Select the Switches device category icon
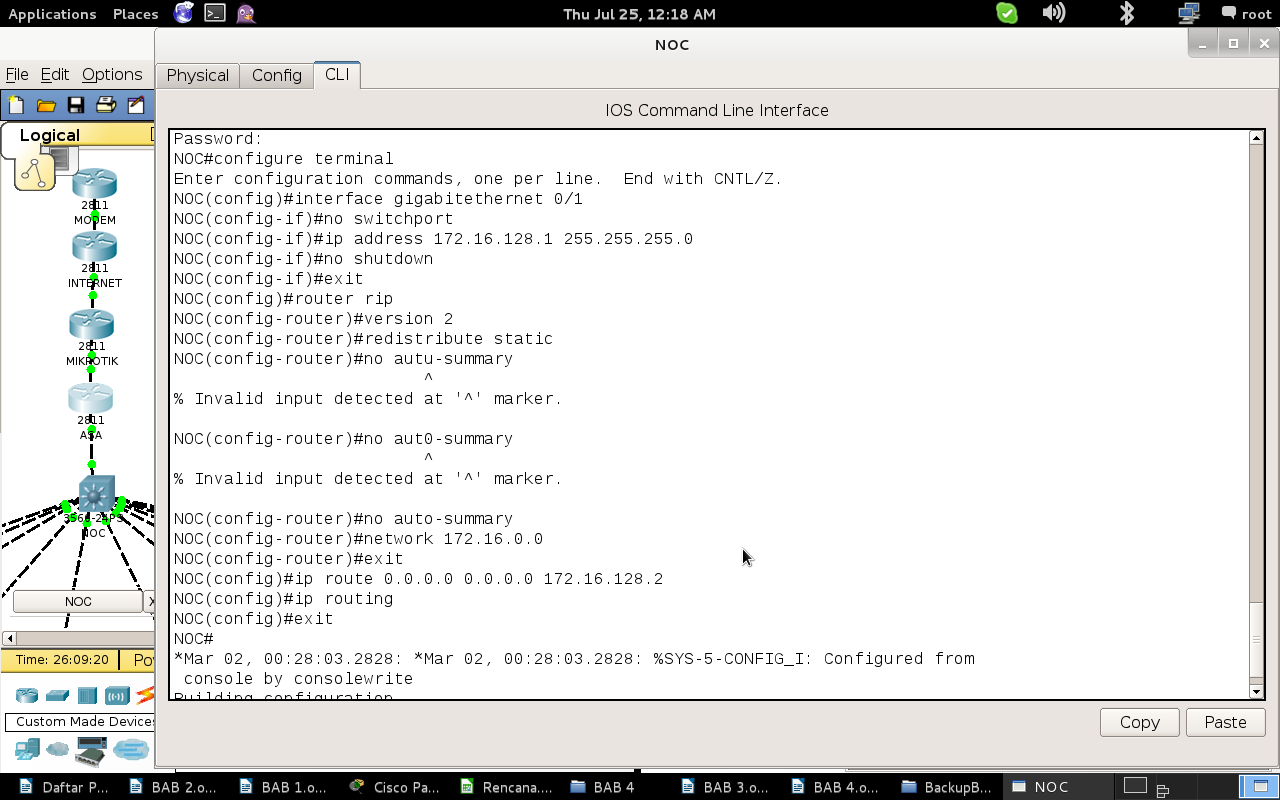Viewport: 1280px width, 800px height. 58,695
